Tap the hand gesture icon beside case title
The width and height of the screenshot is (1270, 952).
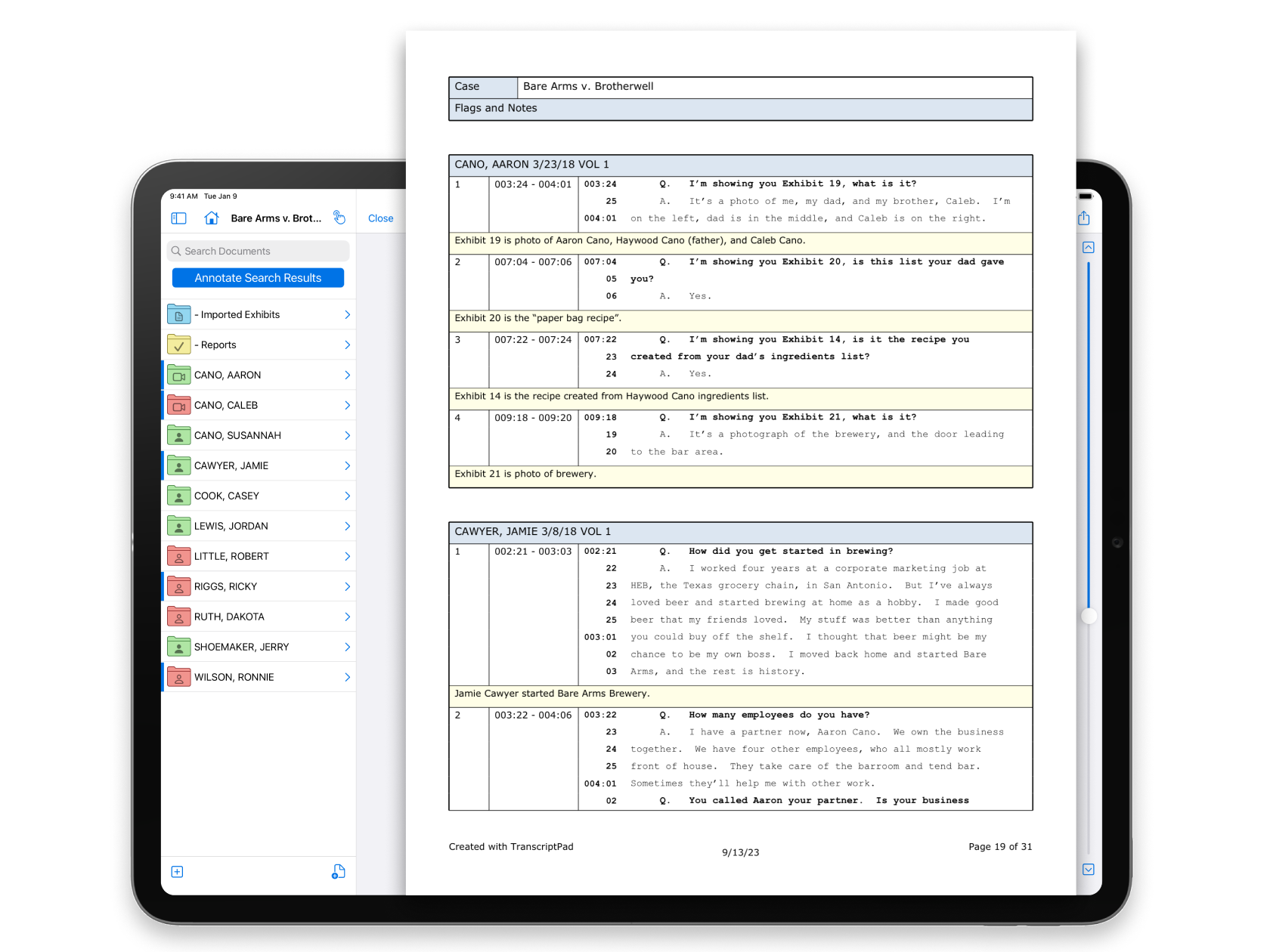tap(339, 218)
